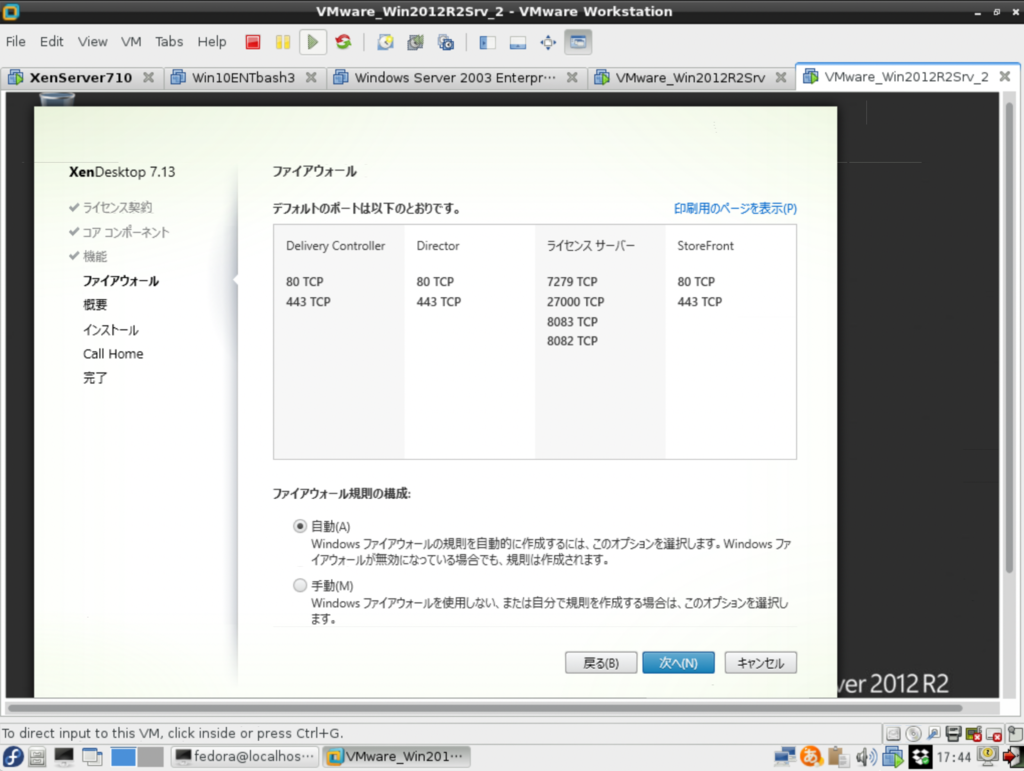Click the StoreFront column header
The height and width of the screenshot is (771, 1024).
[705, 246]
